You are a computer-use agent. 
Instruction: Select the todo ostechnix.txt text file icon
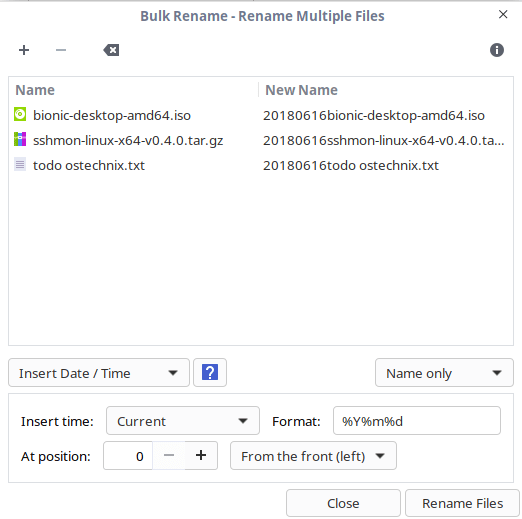(x=20, y=164)
